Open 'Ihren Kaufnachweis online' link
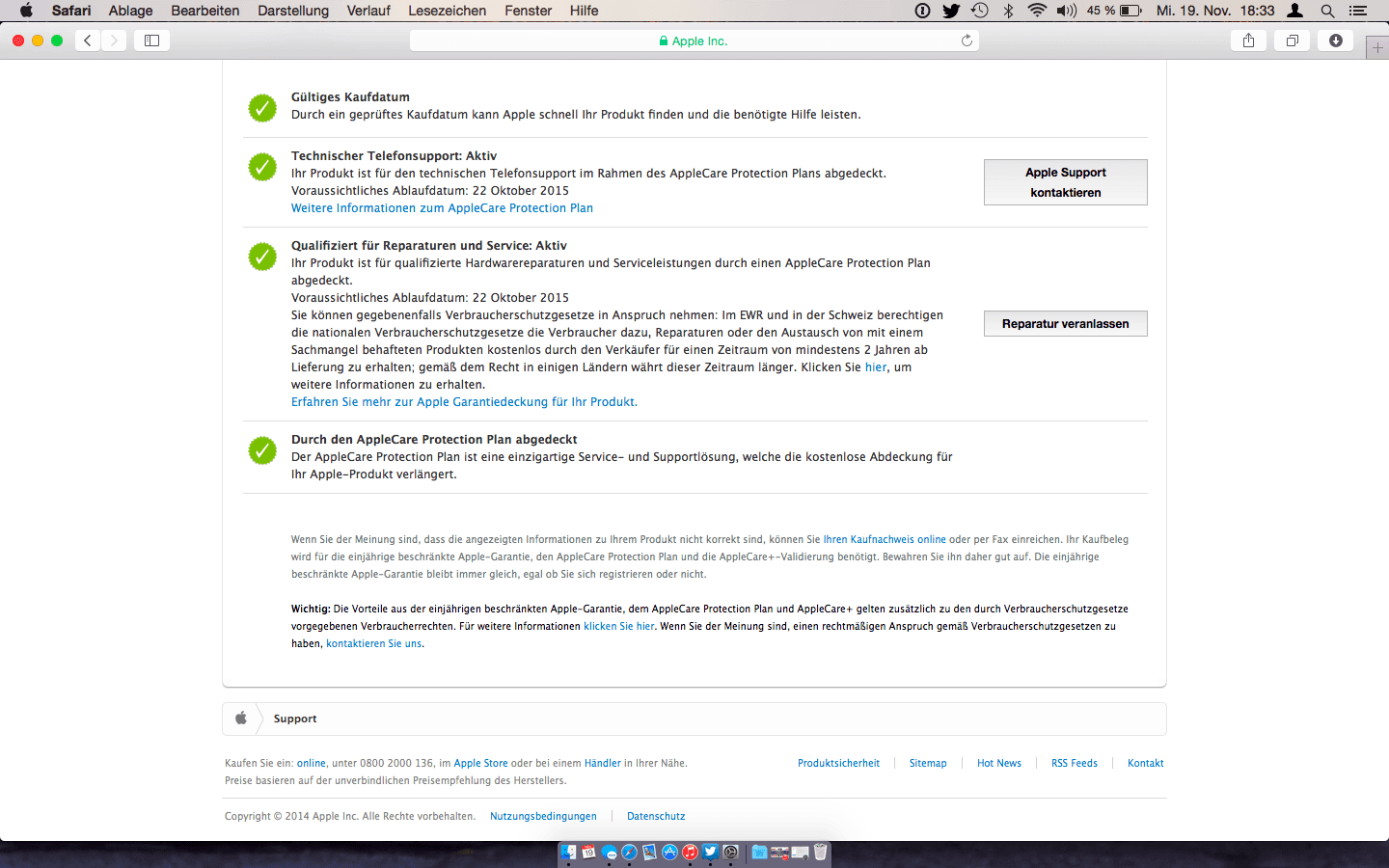 [885, 540]
